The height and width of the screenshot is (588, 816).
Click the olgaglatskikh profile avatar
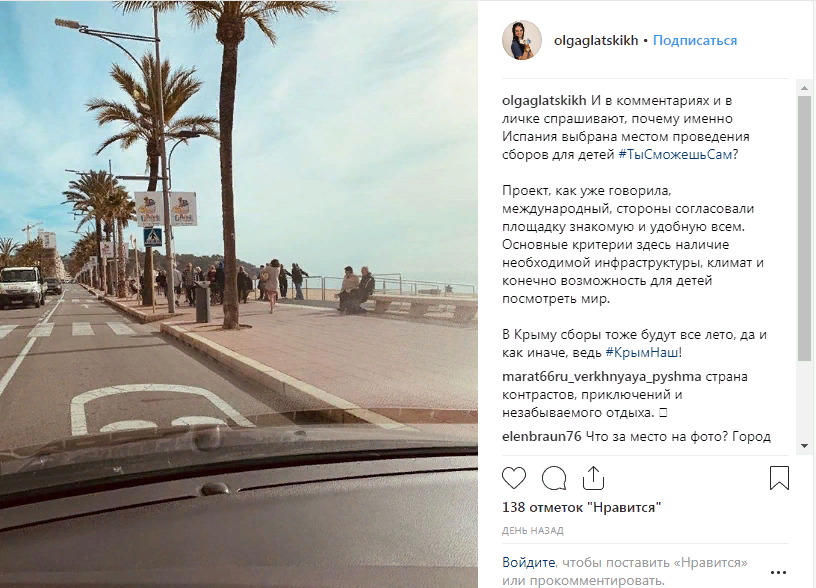click(x=521, y=40)
